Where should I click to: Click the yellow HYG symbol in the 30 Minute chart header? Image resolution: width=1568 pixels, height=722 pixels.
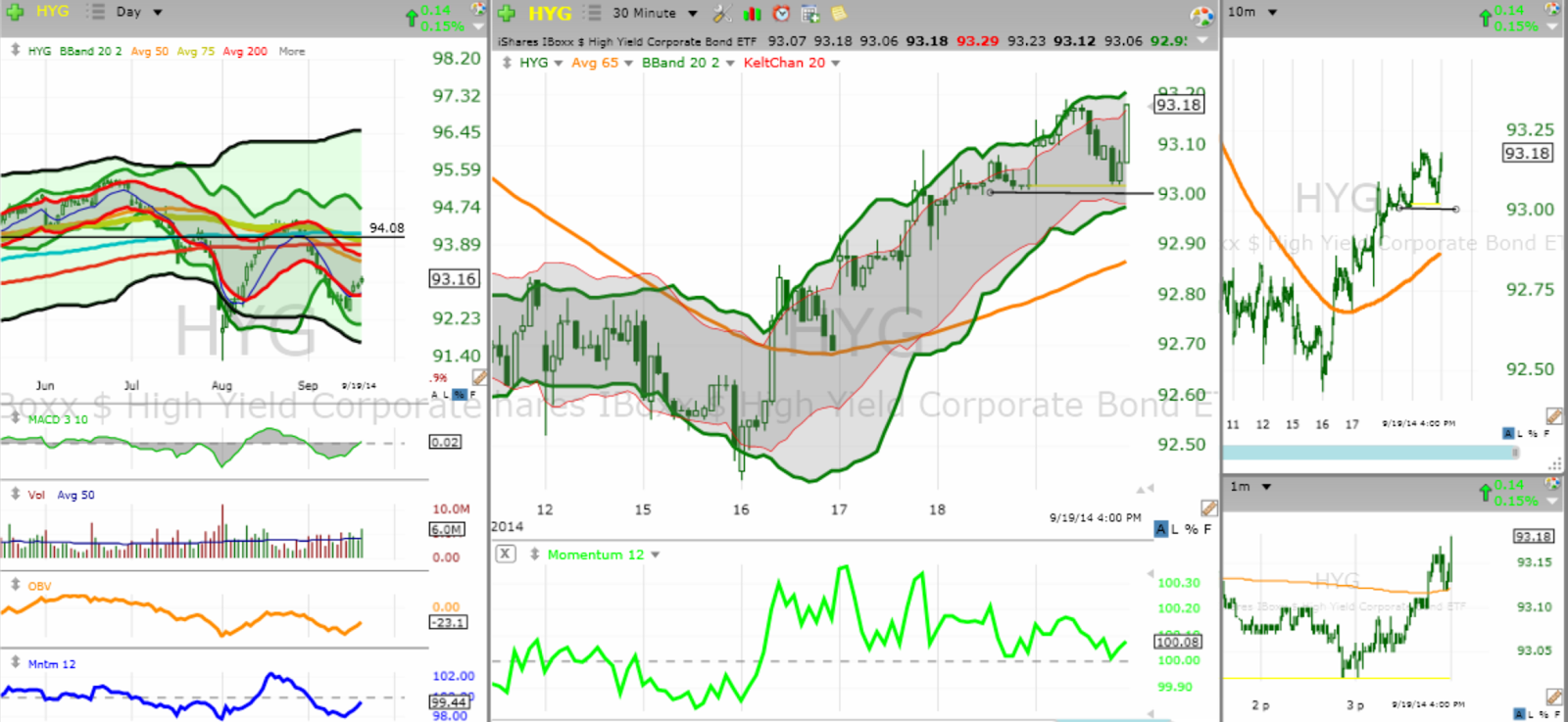550,14
